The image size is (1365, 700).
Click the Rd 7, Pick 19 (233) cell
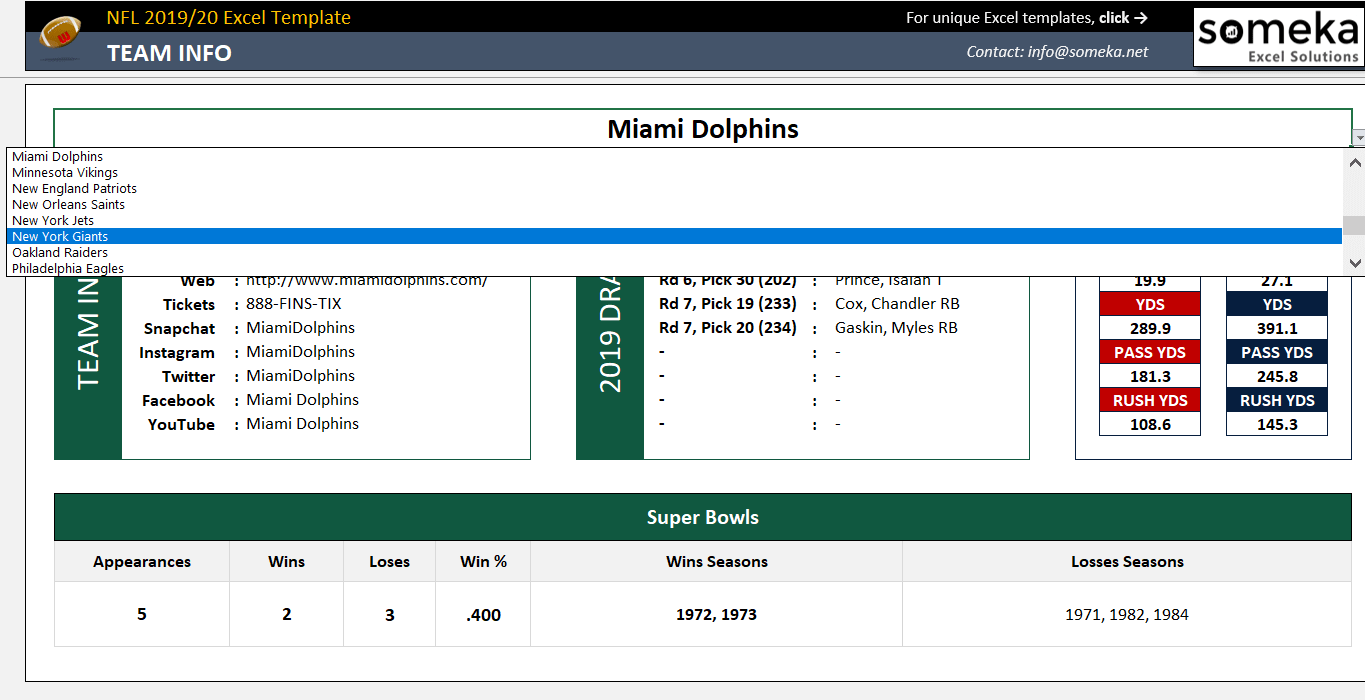[x=728, y=304]
